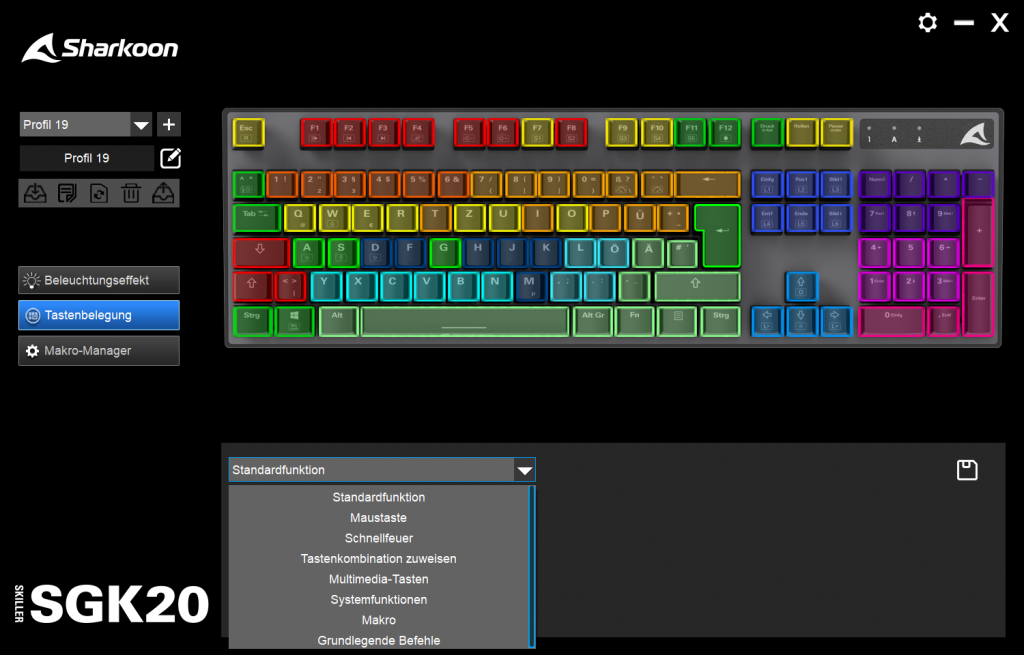Select the Alt Gr key
Viewport: 1024px width, 655px height.
593,321
